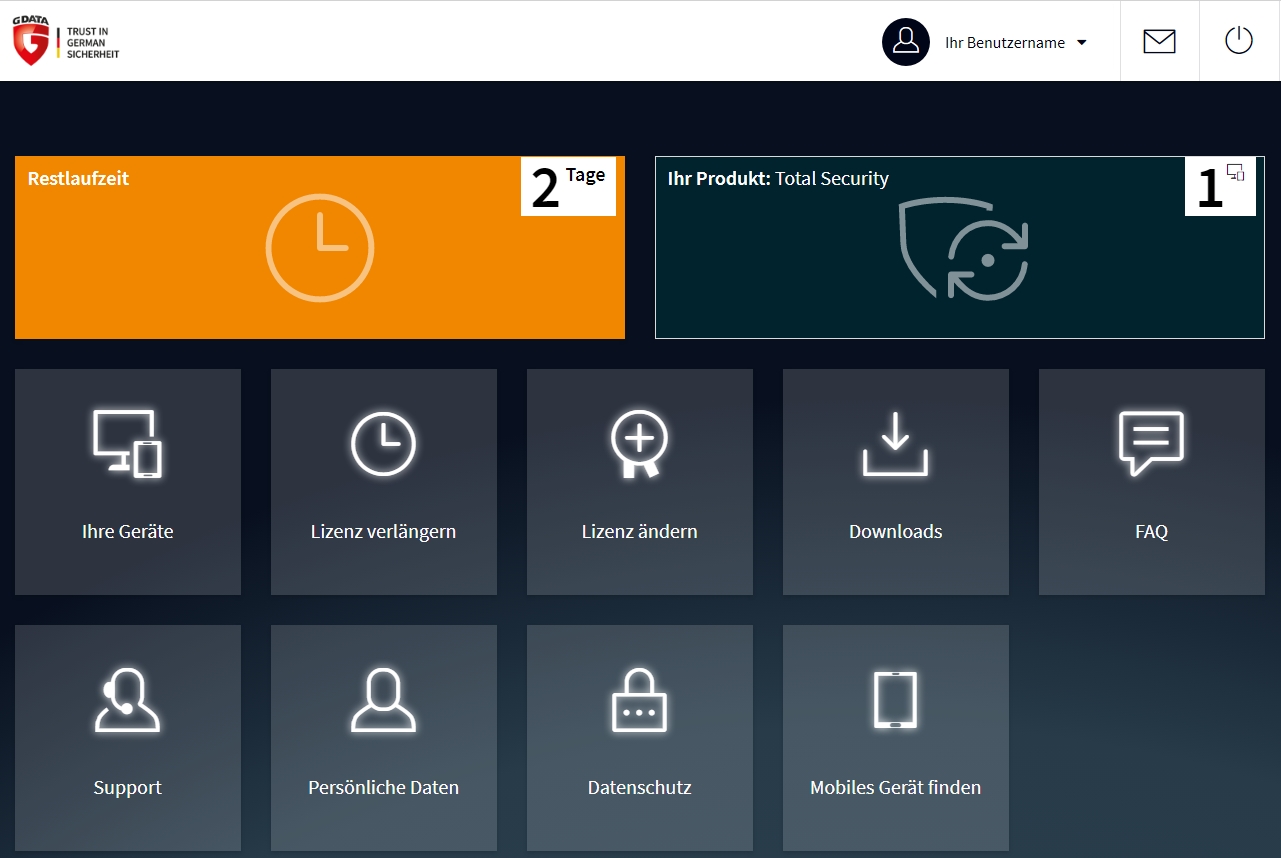Screen dimensions: 1281x858
Task: Select Mobiles Gerät finden tablet icon
Action: 895,699
